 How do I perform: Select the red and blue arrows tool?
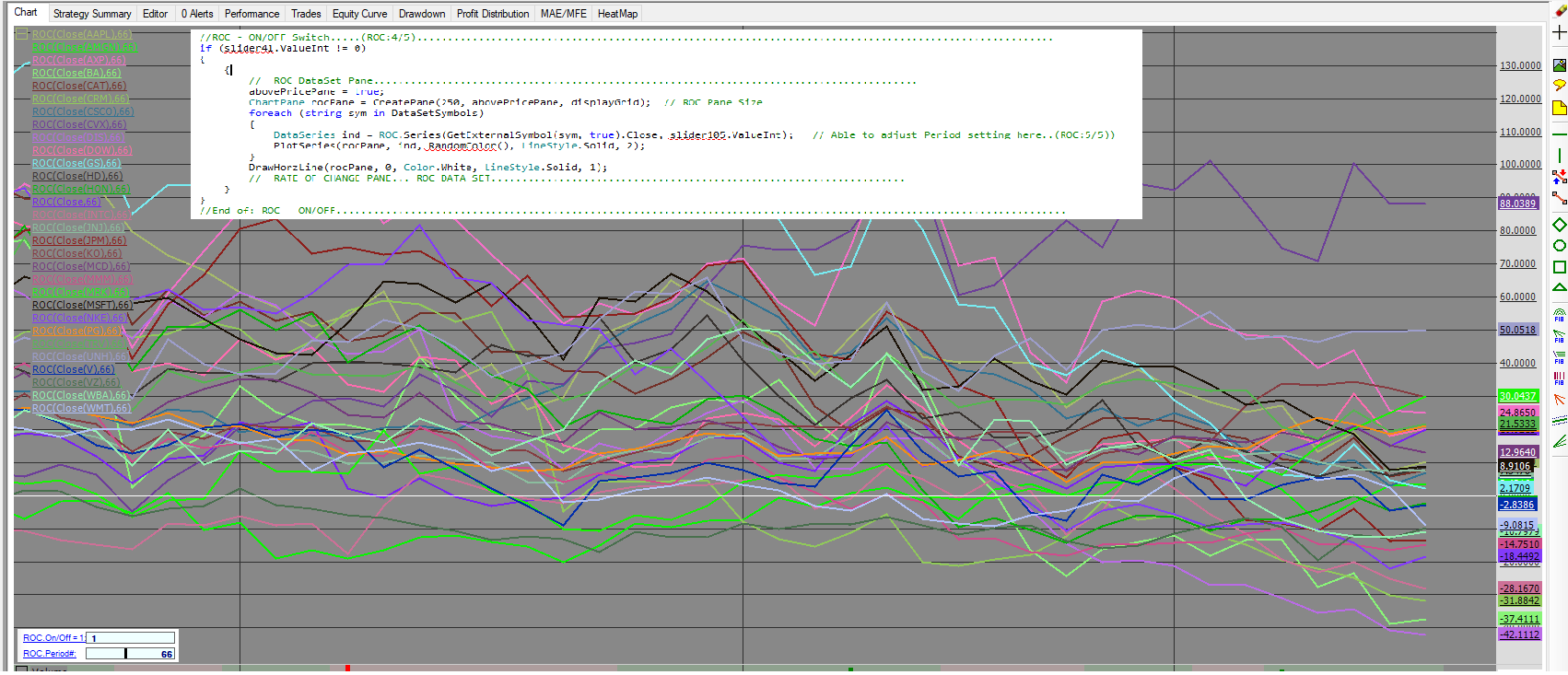coord(1559,176)
